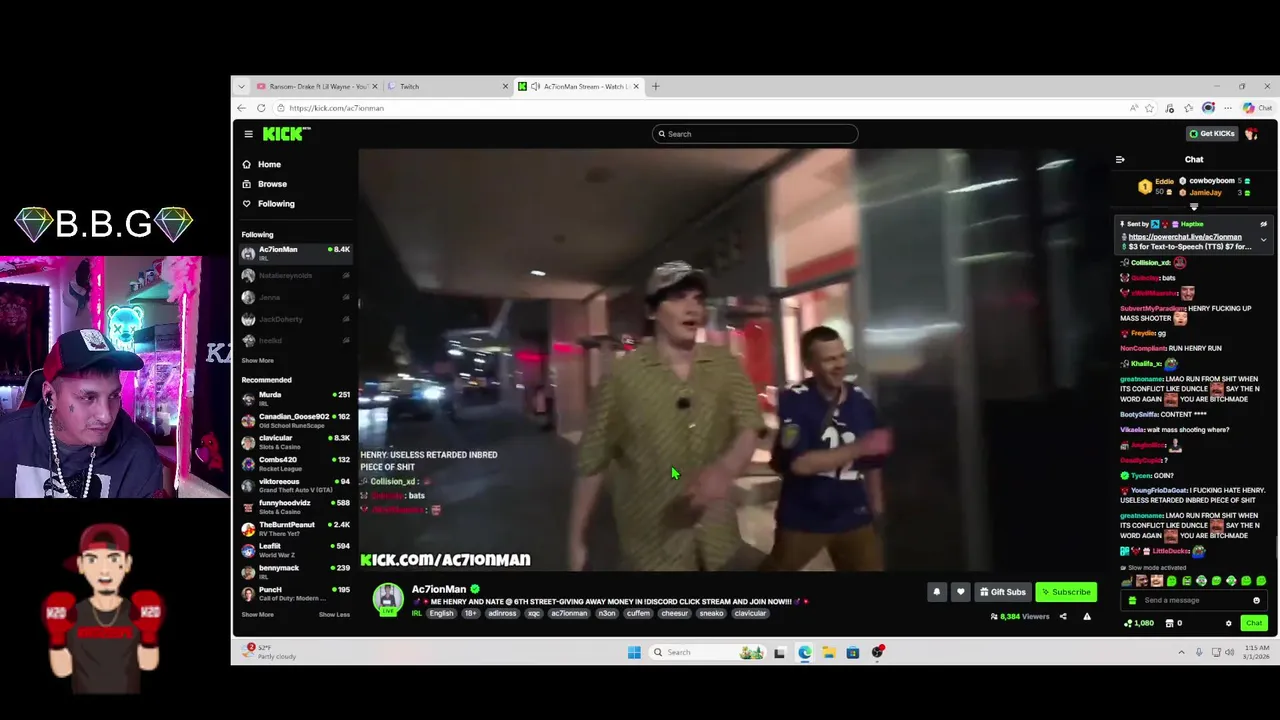1280x720 pixels.
Task: Open the browser tab list dropdown
Action: tap(241, 87)
